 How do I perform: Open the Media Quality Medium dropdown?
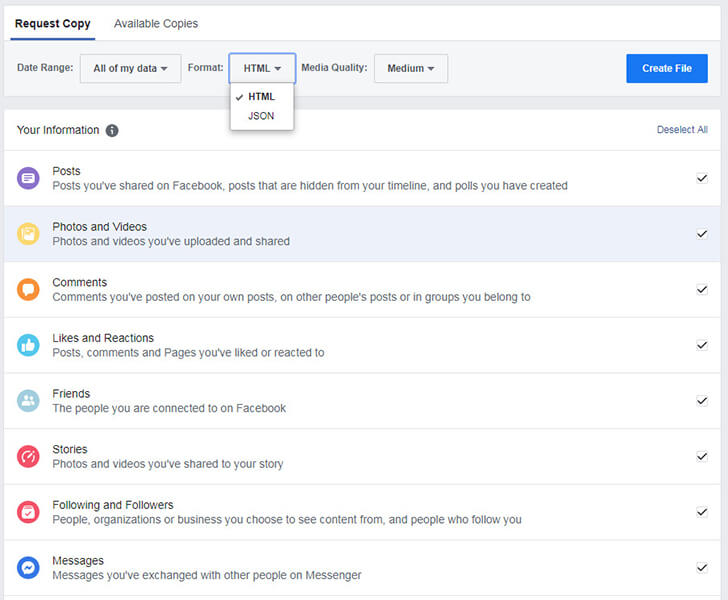coord(411,68)
